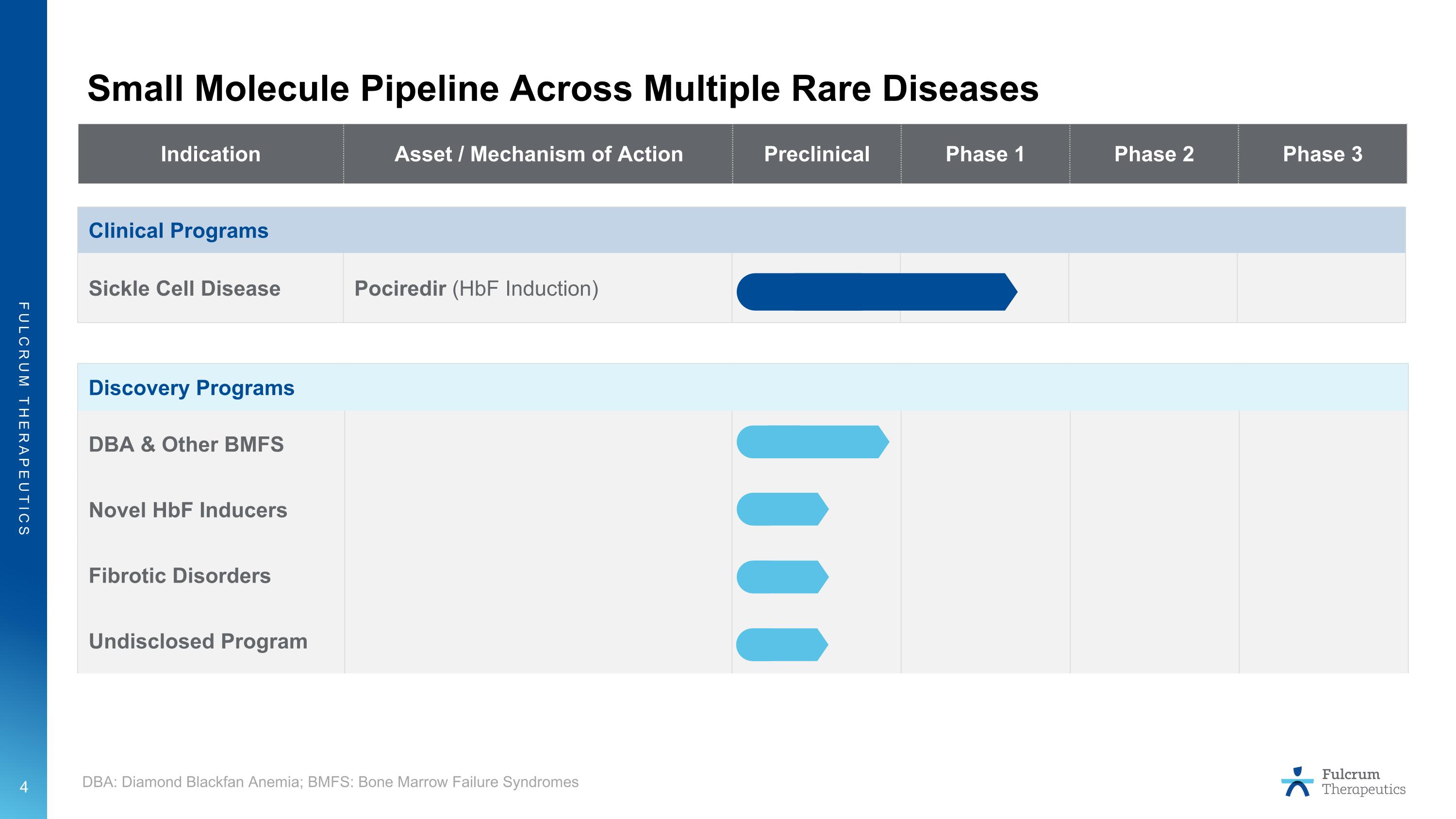Screen dimensions: 1456x819
Task: Click the Discovery Programs section heading
Action: tap(192, 388)
